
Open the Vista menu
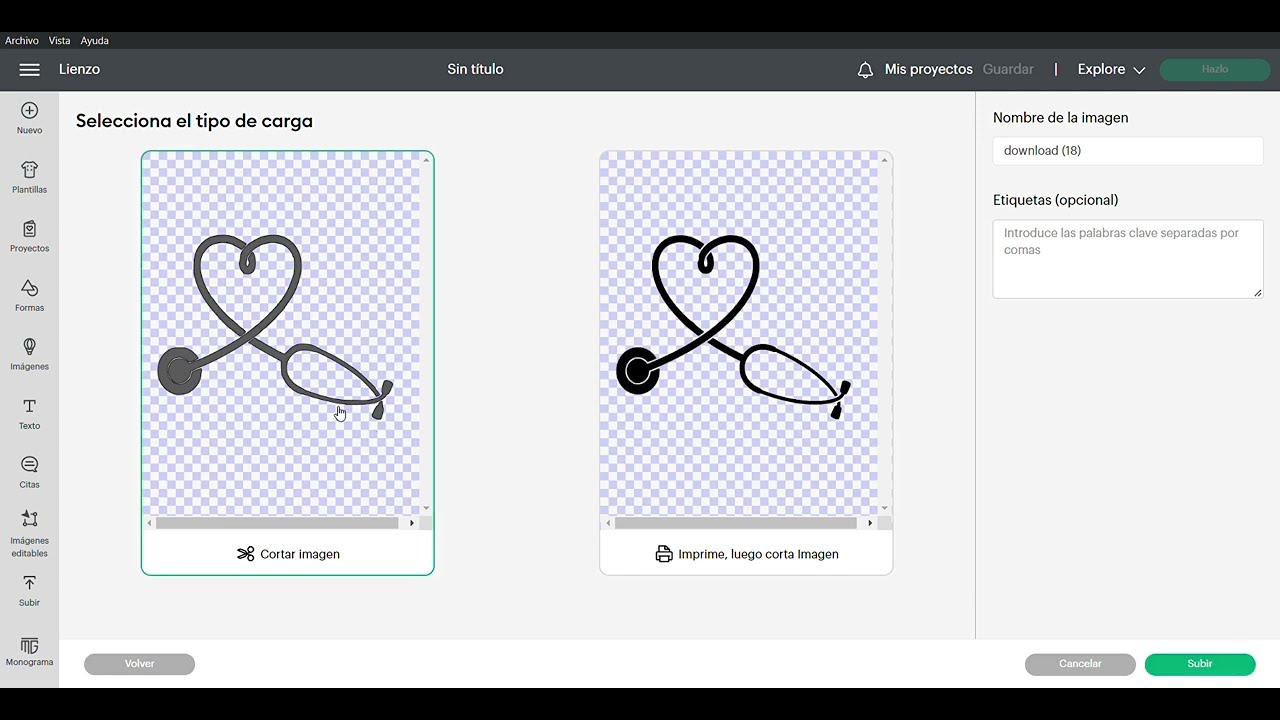click(x=59, y=41)
